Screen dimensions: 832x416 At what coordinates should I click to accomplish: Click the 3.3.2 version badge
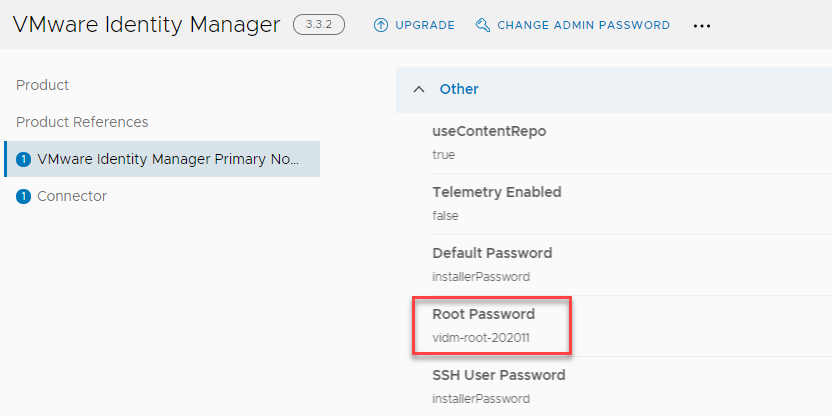tap(319, 24)
